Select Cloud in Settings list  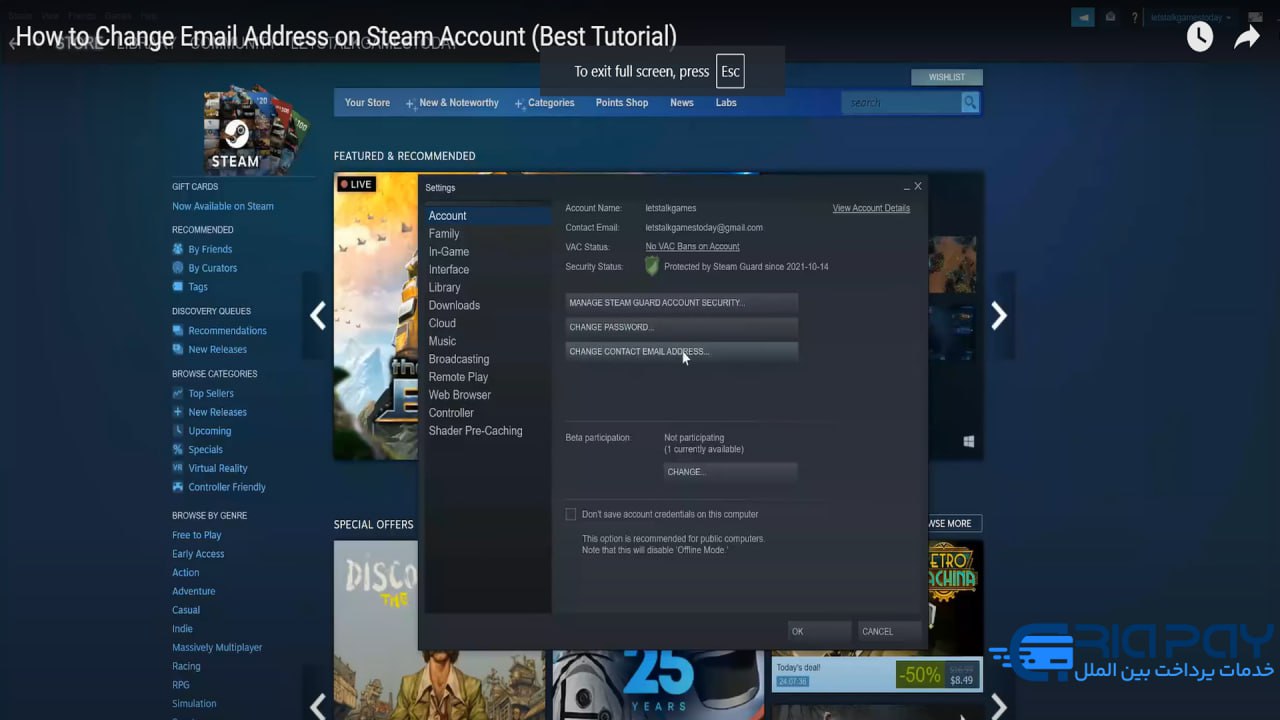pyautogui.click(x=488, y=324)
